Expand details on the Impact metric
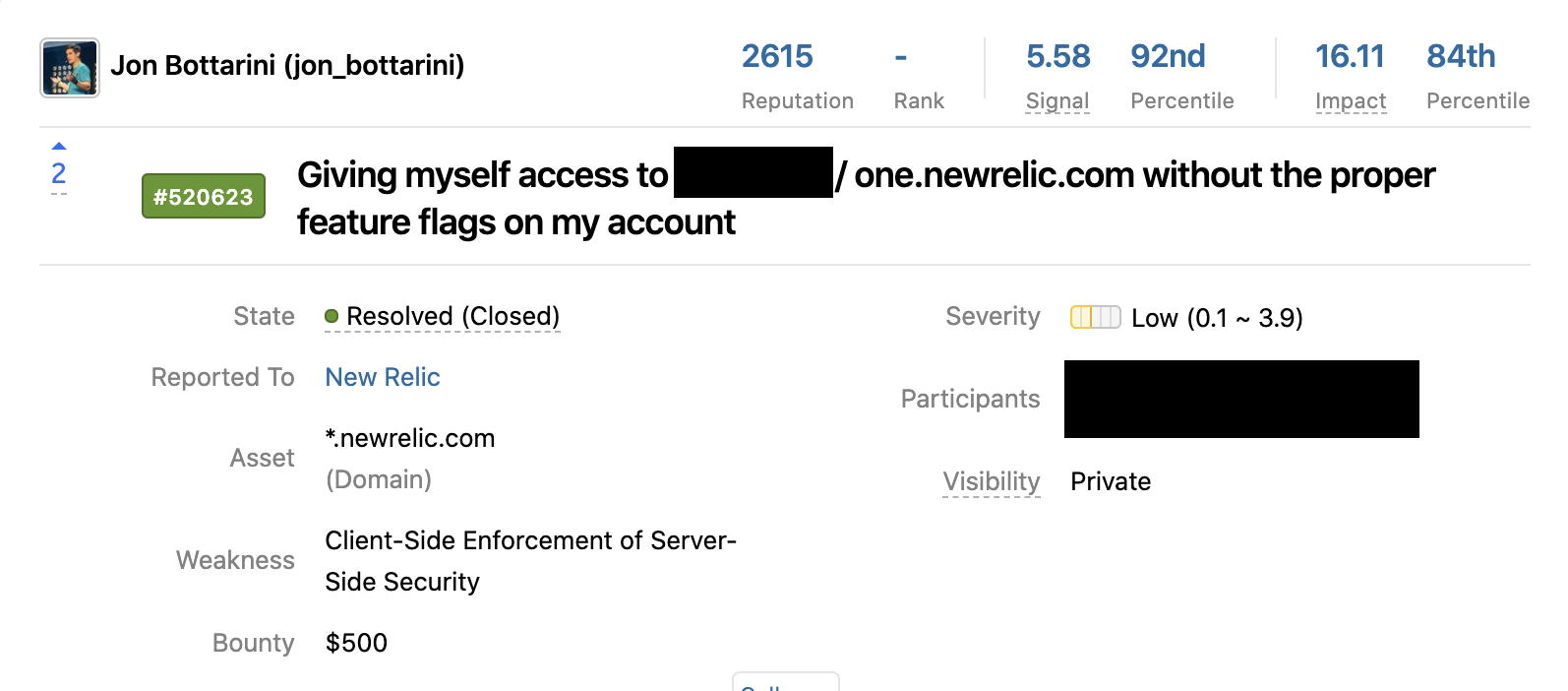Screen dimensions: 1568x691 (1350, 100)
